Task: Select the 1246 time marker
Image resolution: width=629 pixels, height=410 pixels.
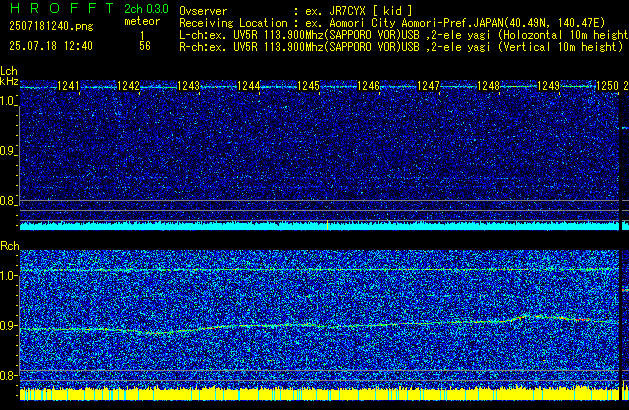Action: click(368, 86)
